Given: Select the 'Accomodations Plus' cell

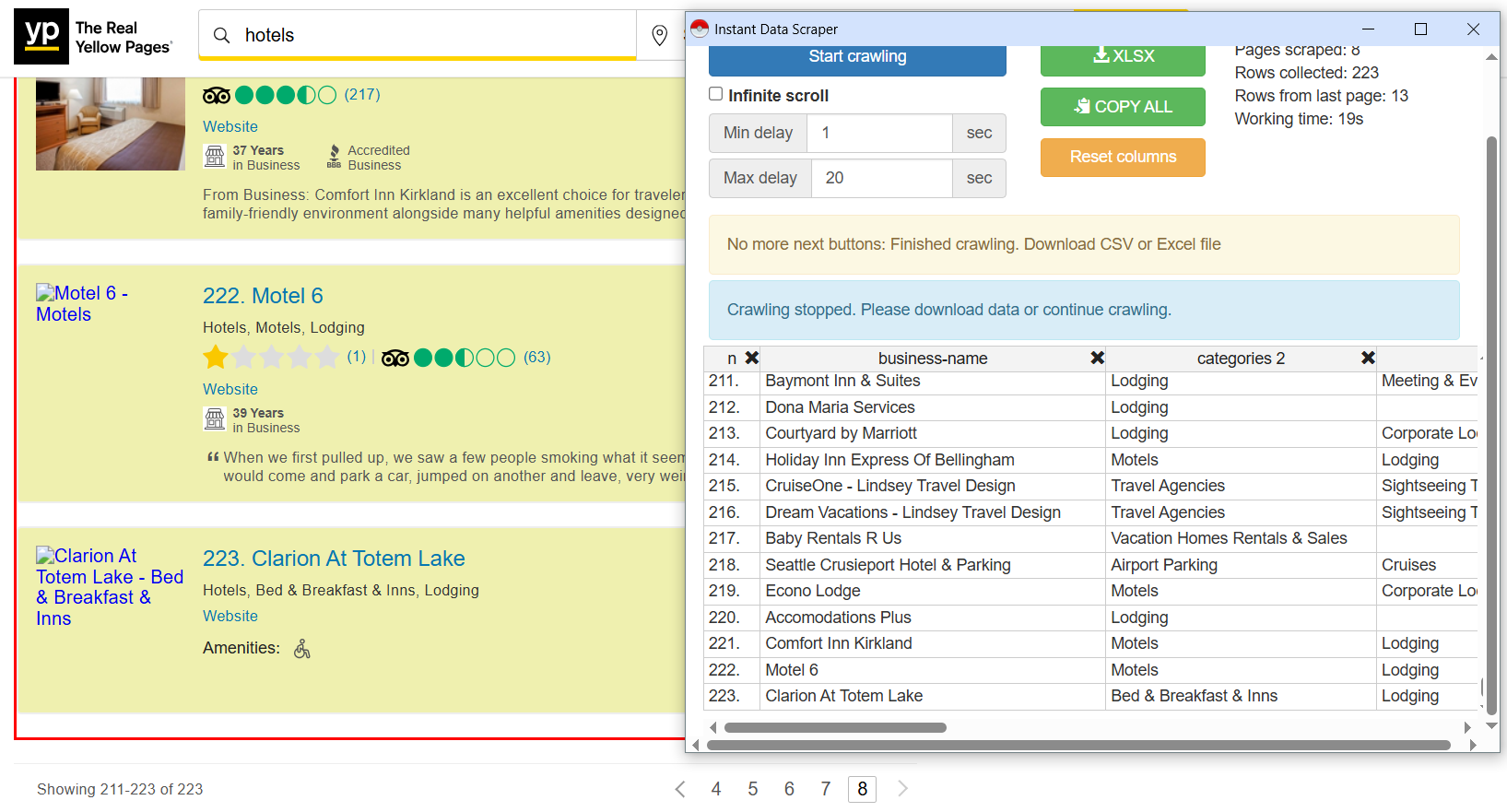Looking at the screenshot, I should pos(933,618).
